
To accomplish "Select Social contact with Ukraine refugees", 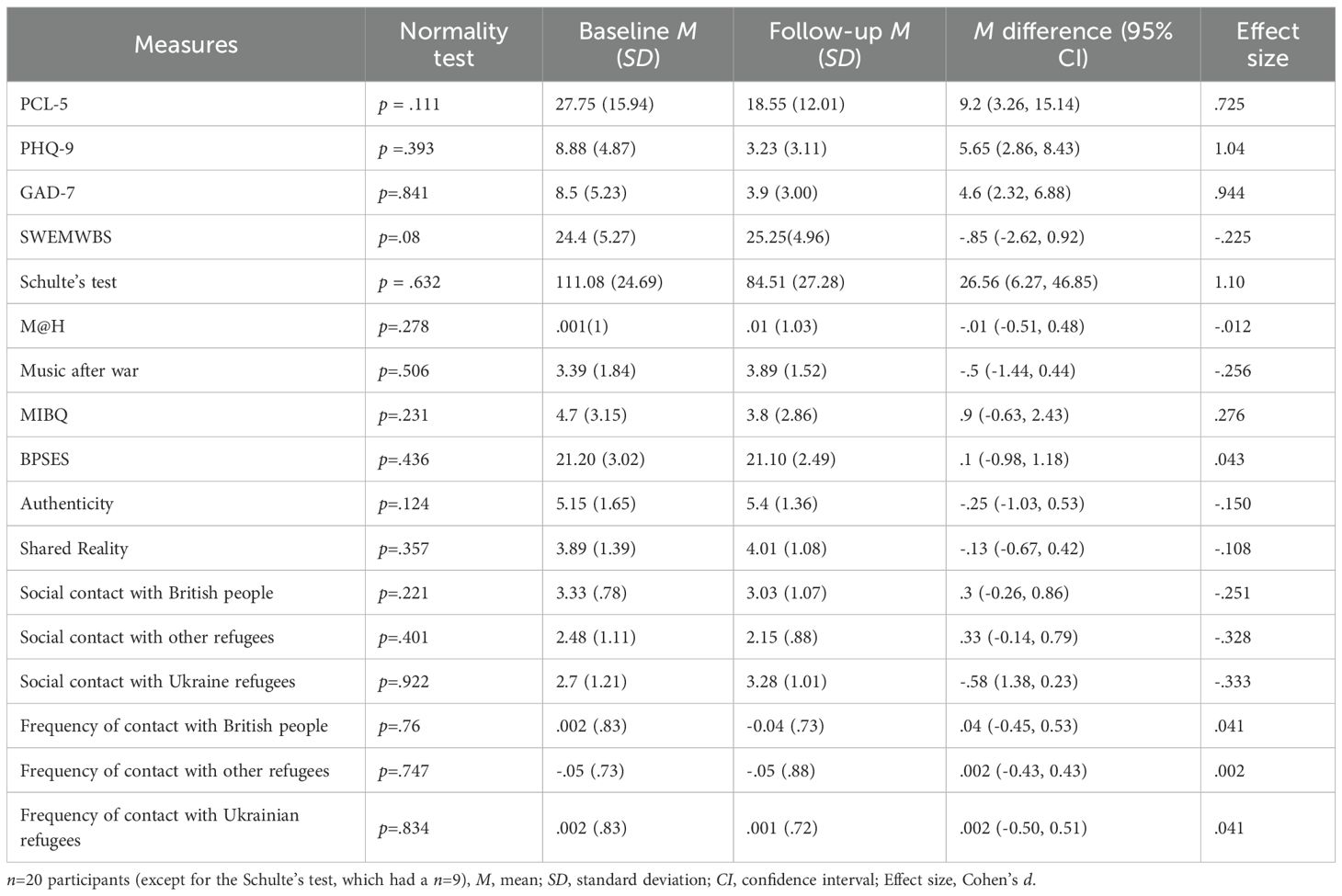I will tap(158, 682).
